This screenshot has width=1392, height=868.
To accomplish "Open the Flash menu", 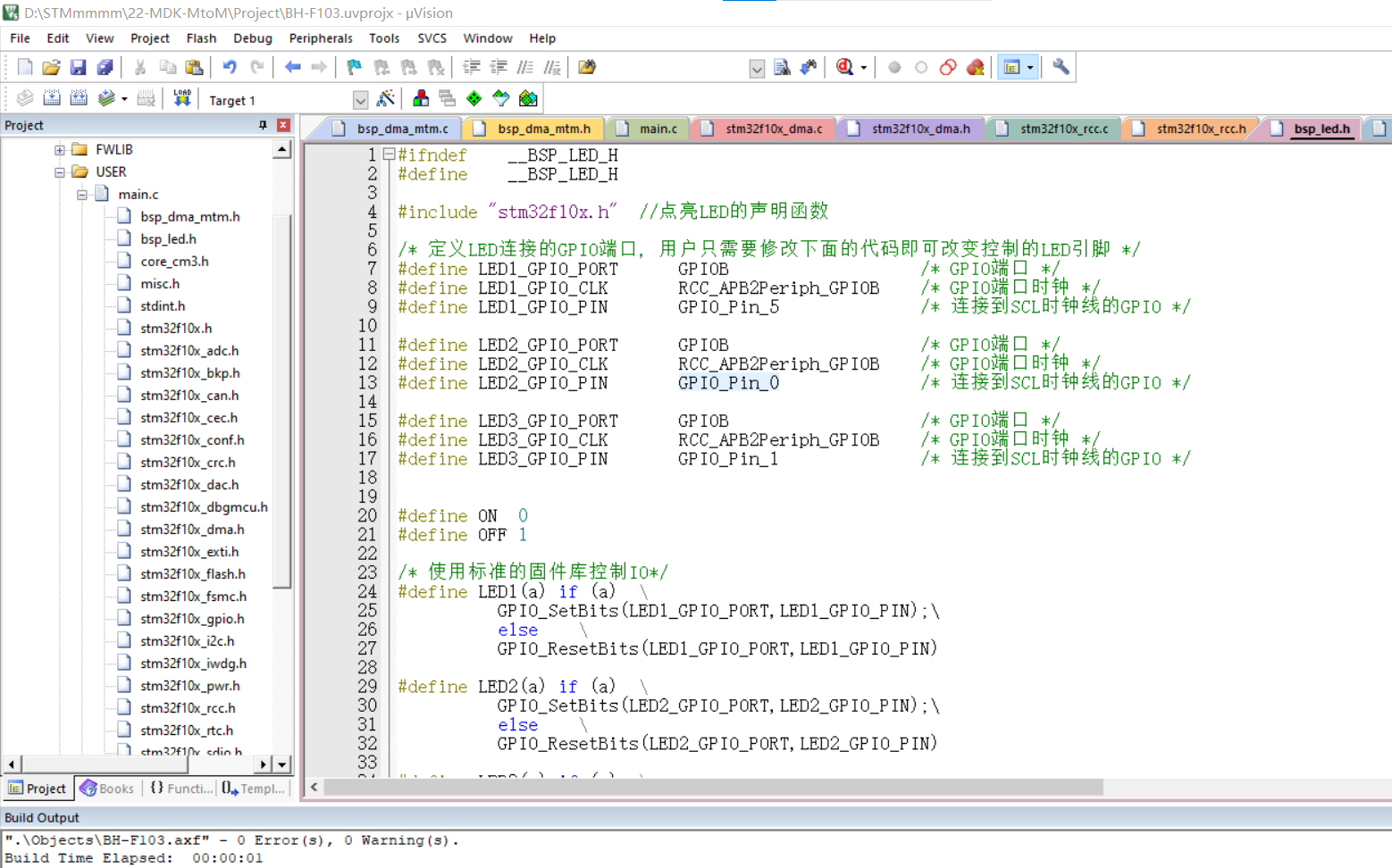I will click(x=201, y=38).
